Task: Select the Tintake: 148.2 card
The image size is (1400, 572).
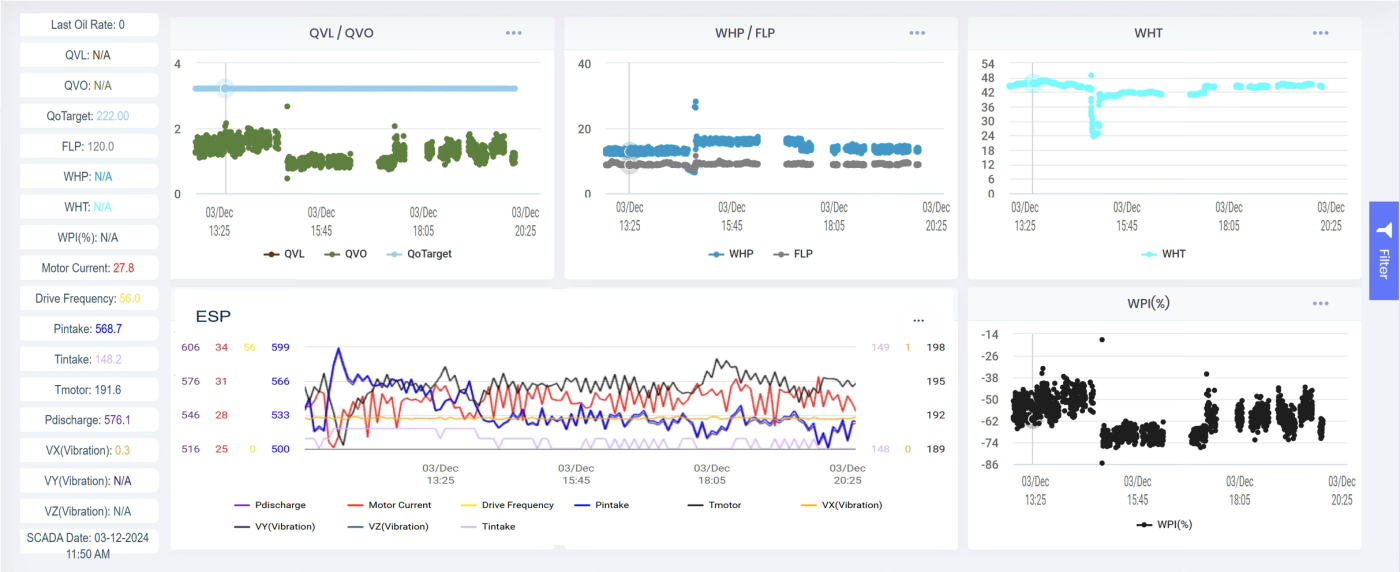Action: (89, 359)
